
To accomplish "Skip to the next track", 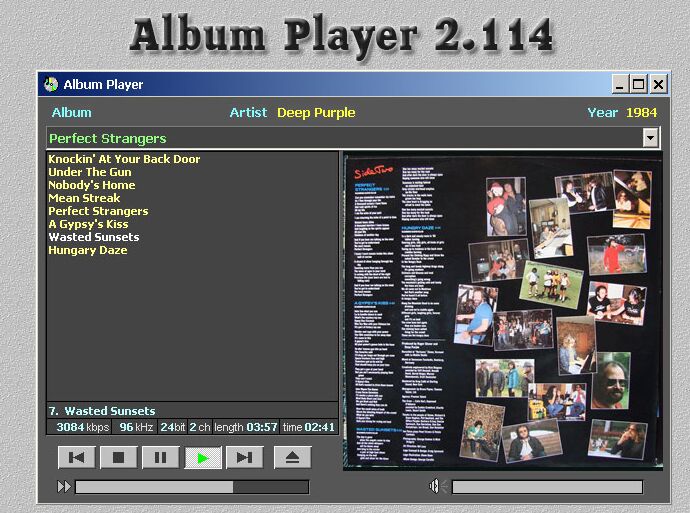I will click(x=244, y=458).
